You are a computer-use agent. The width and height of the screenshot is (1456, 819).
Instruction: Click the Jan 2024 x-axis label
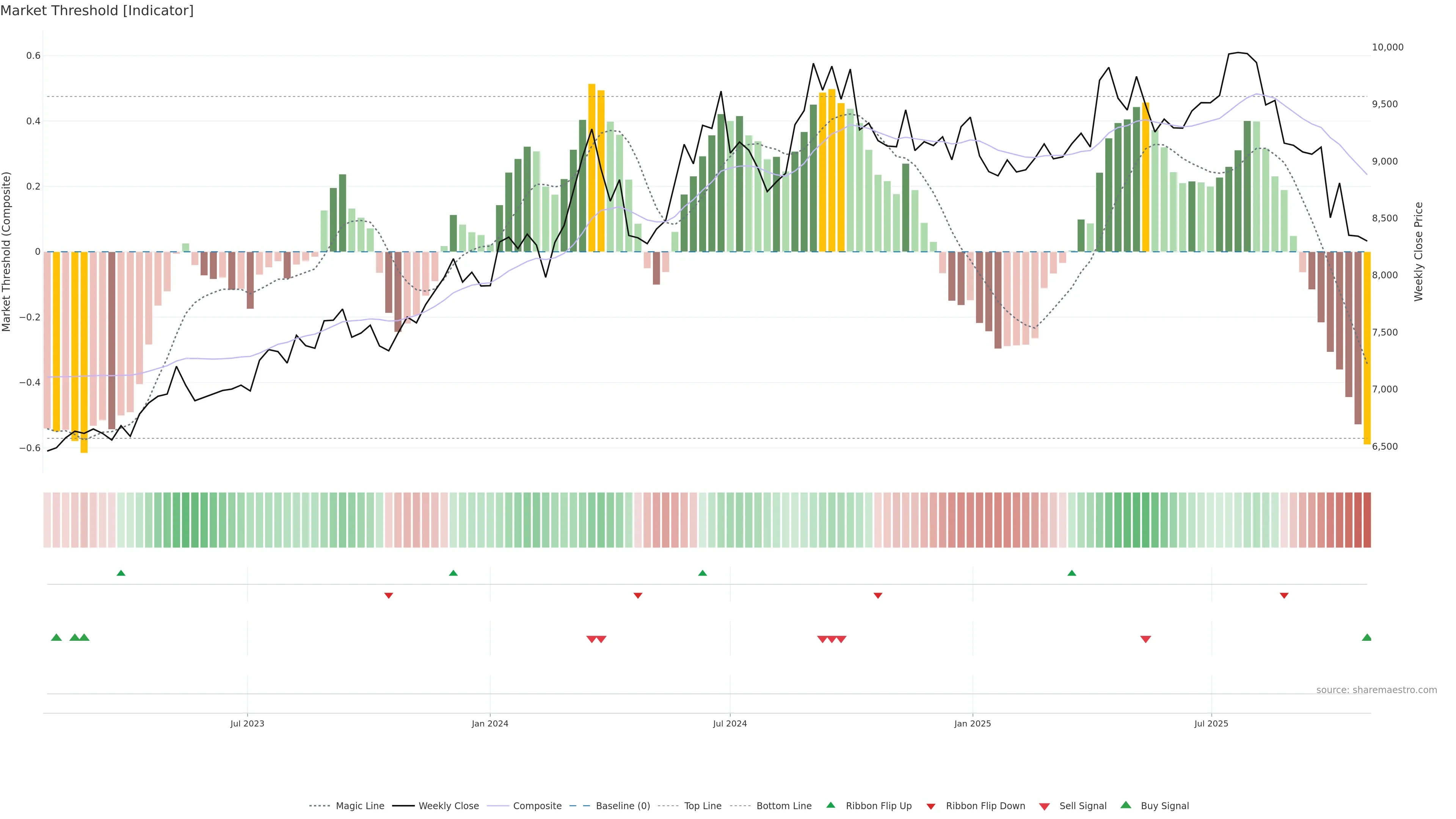pos(490,723)
